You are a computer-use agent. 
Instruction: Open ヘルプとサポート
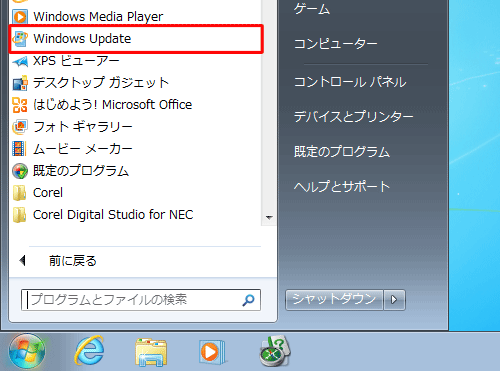click(x=342, y=186)
